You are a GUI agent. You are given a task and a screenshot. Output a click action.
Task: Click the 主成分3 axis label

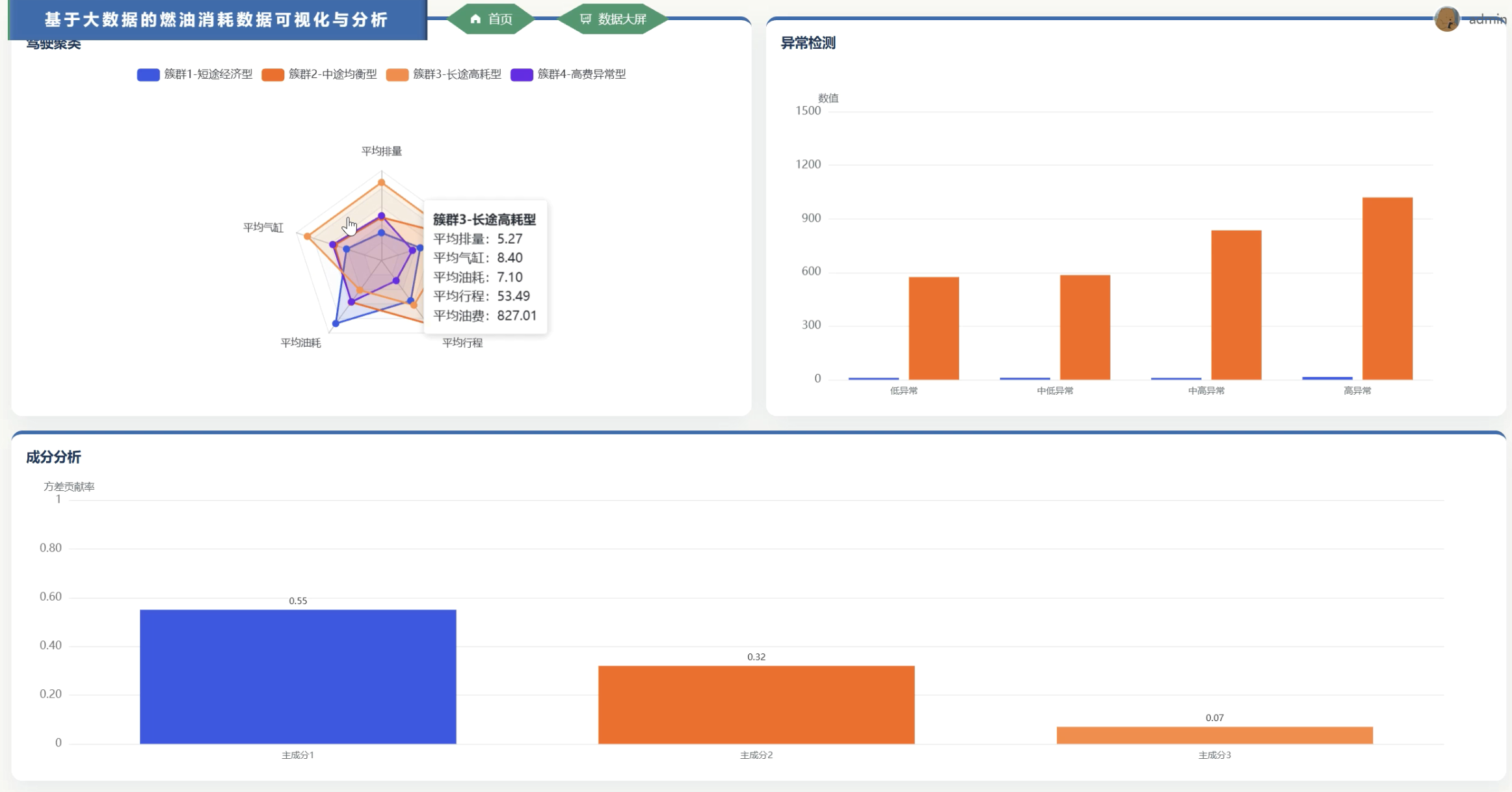pos(1215,755)
